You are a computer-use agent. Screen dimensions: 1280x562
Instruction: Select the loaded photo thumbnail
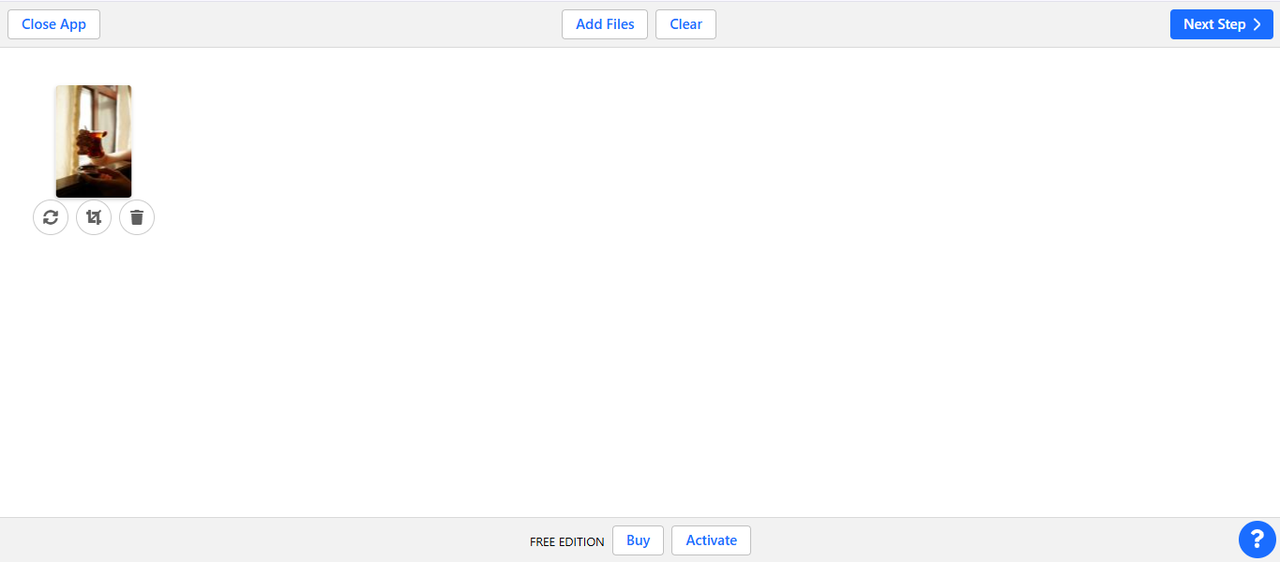pos(94,141)
